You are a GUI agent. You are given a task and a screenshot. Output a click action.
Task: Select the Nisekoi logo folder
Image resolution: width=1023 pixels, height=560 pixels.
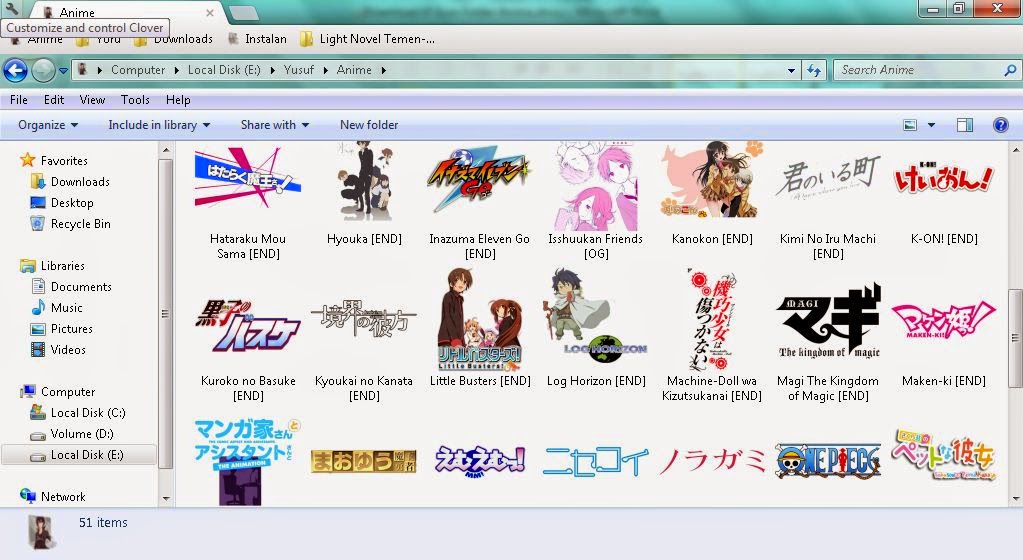[x=596, y=461]
